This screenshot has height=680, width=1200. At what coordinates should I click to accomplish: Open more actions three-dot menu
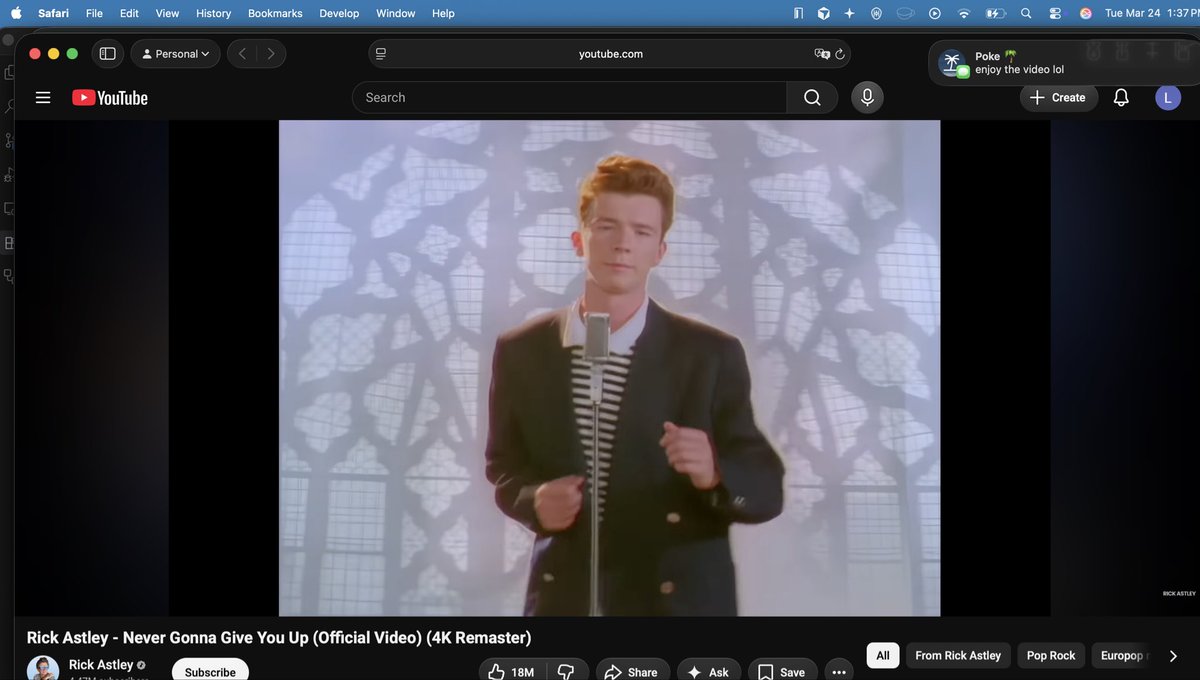click(x=840, y=672)
